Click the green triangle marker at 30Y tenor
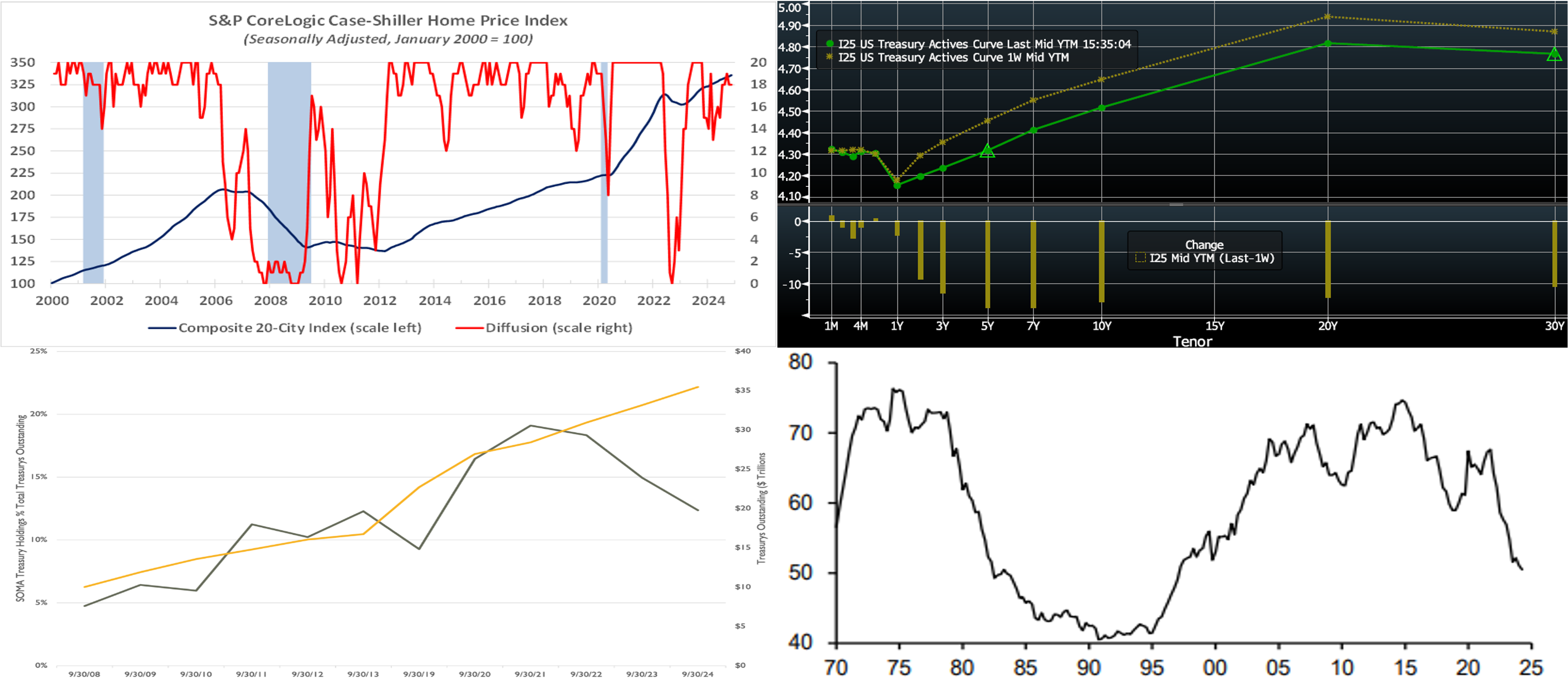This screenshot has width=1568, height=680. coord(1554,54)
